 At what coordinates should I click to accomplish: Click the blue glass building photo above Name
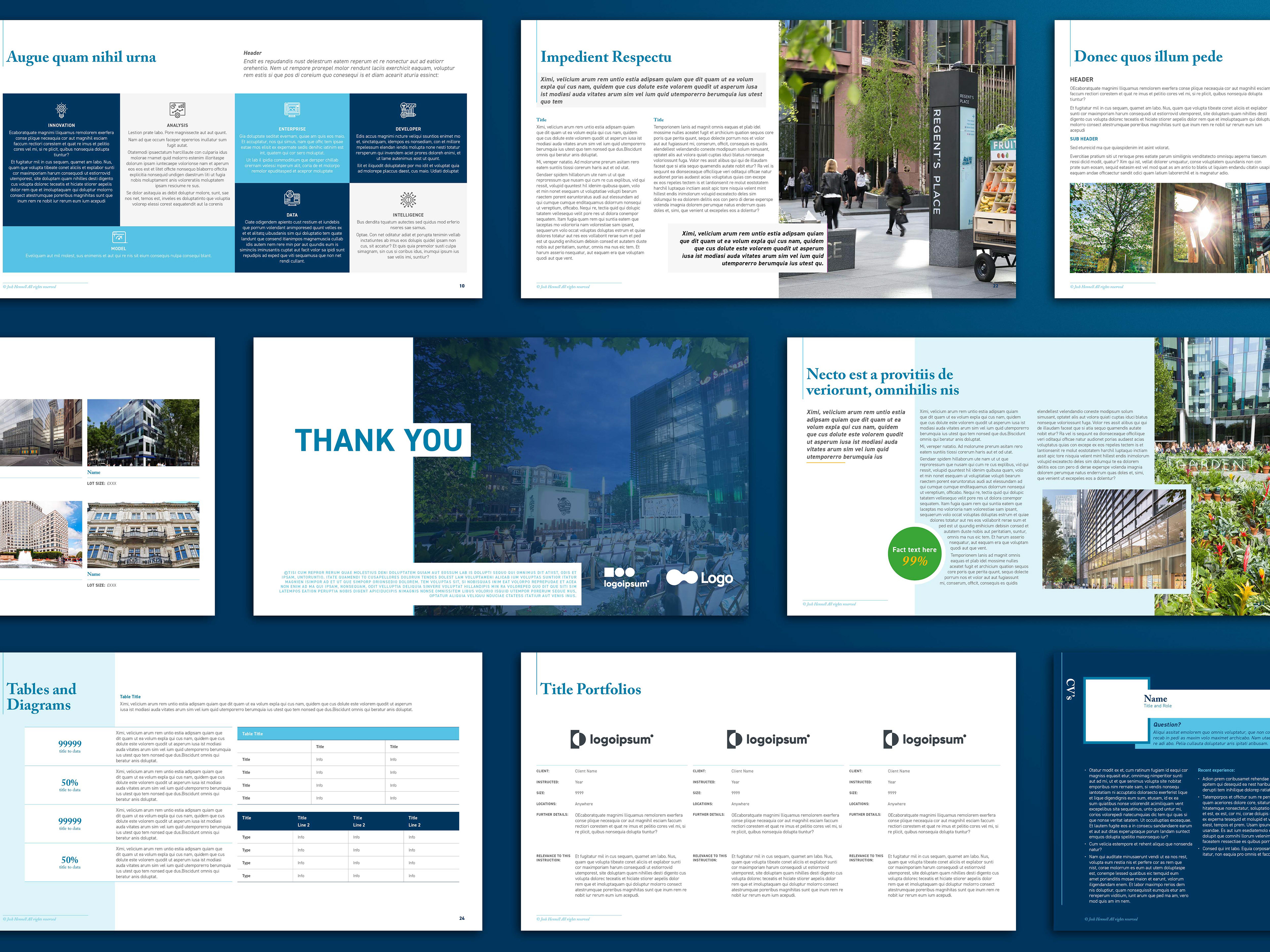click(143, 433)
